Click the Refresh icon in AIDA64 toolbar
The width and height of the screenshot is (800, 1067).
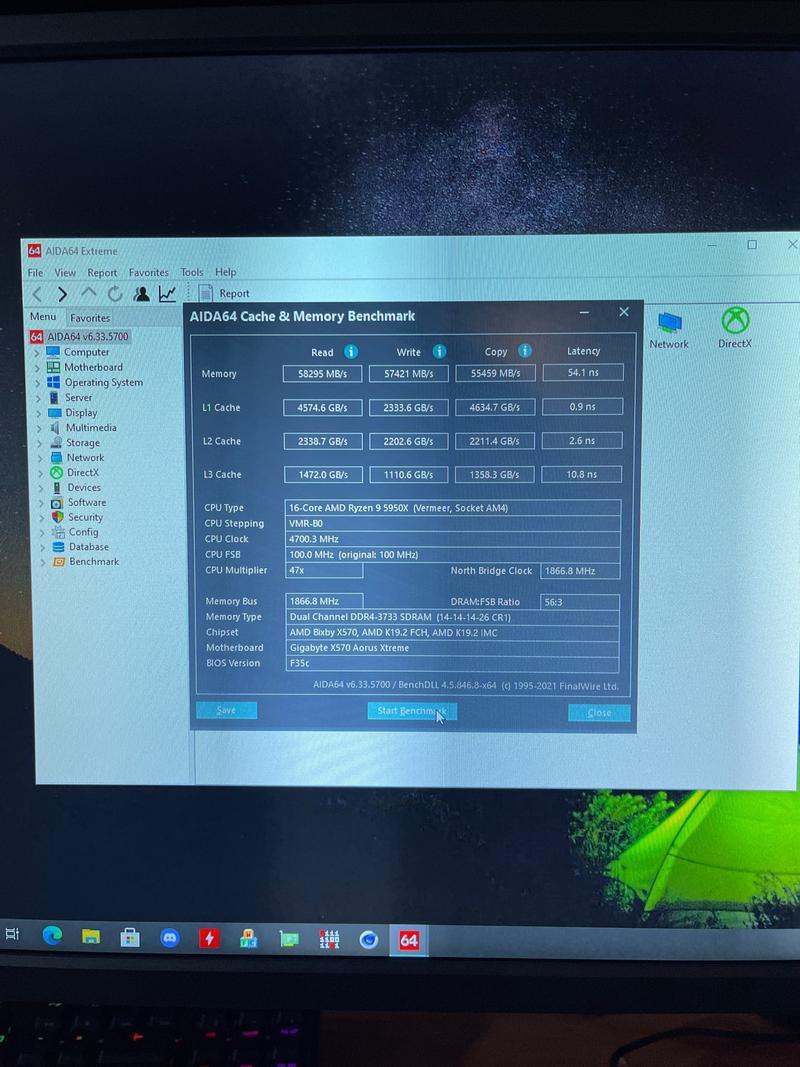tap(115, 294)
